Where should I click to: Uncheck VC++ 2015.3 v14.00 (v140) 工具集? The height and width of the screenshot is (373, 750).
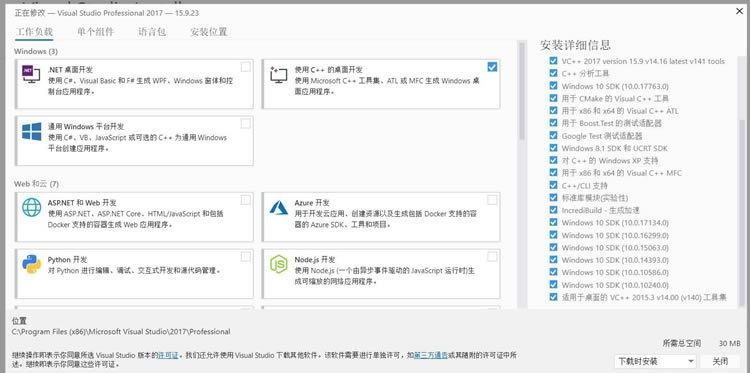[553, 297]
